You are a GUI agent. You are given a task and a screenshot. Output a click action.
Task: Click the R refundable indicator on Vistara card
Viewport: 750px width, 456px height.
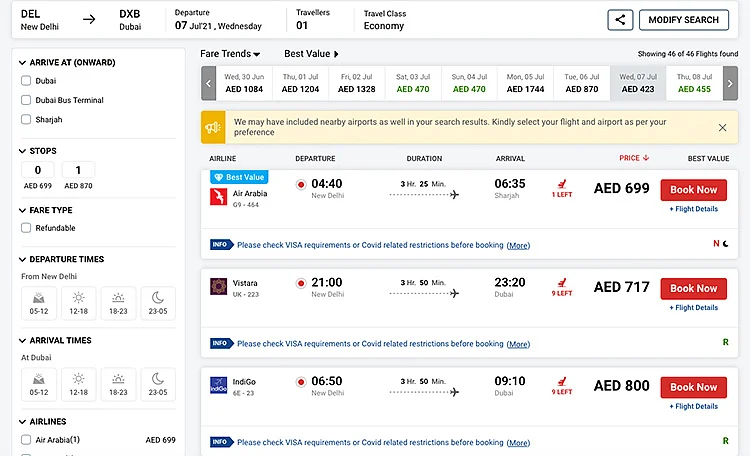tap(726, 342)
